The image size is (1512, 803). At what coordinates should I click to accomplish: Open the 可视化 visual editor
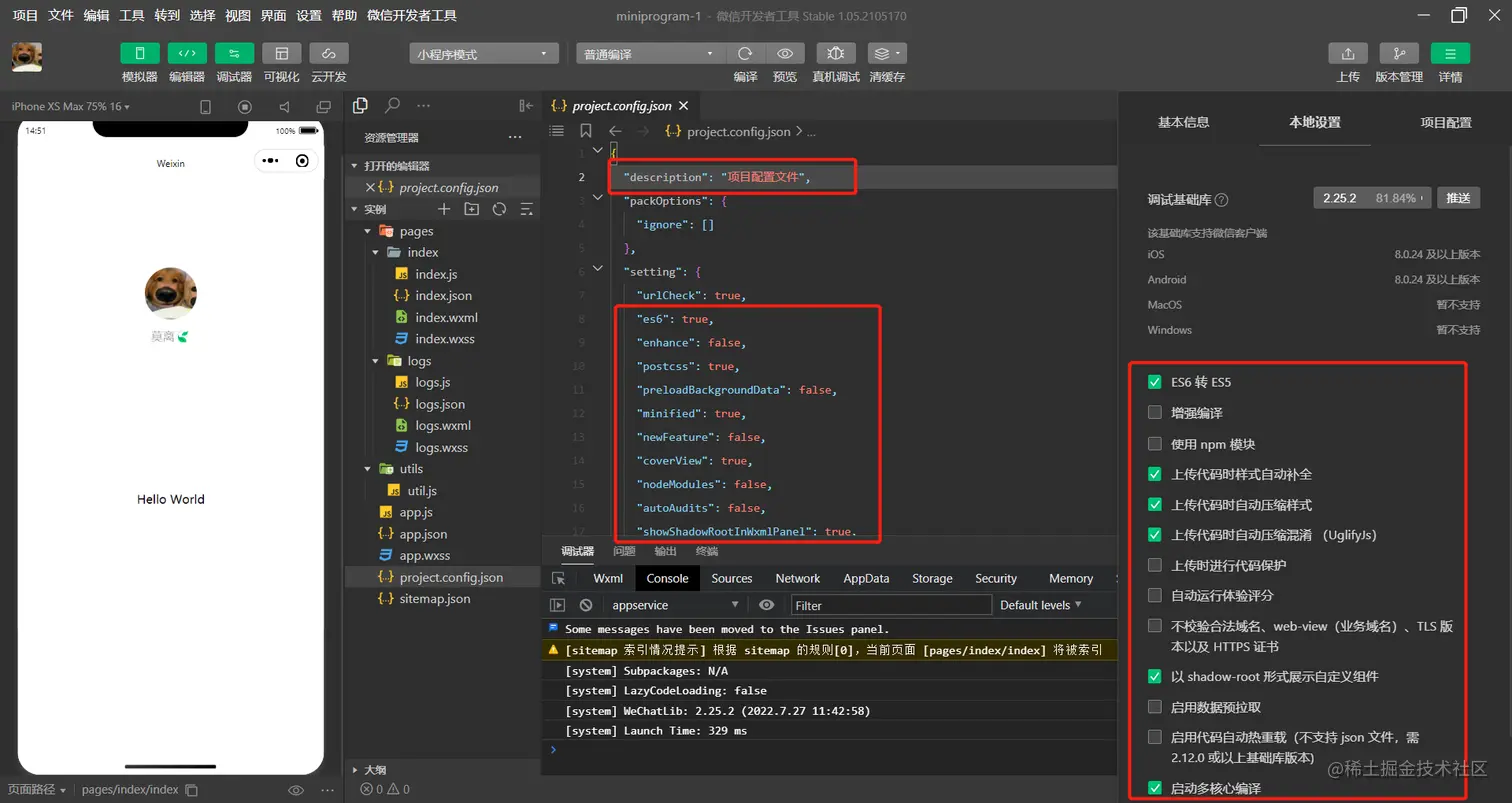click(x=281, y=54)
